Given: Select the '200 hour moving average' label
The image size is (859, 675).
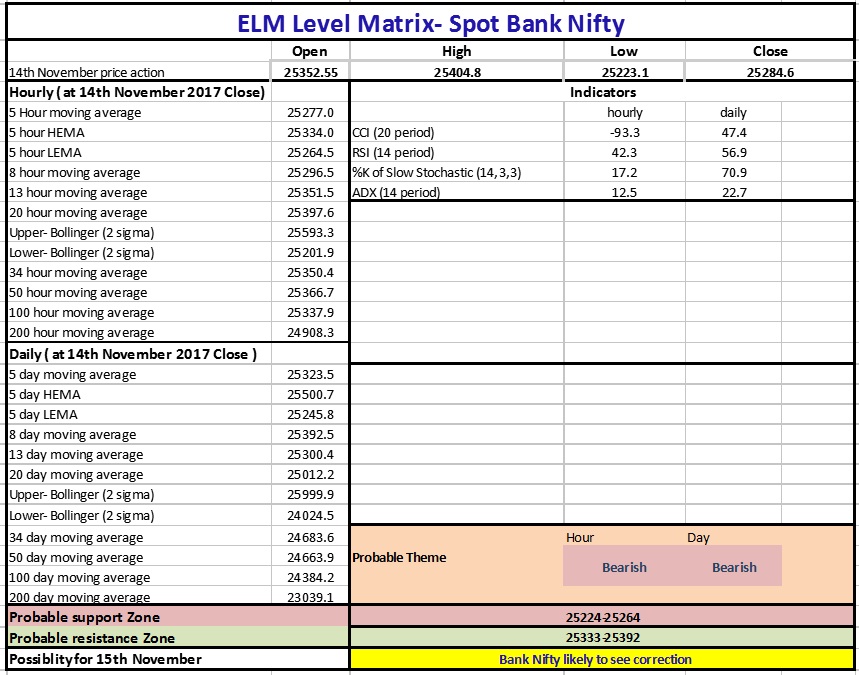Looking at the screenshot, I should tap(82, 333).
